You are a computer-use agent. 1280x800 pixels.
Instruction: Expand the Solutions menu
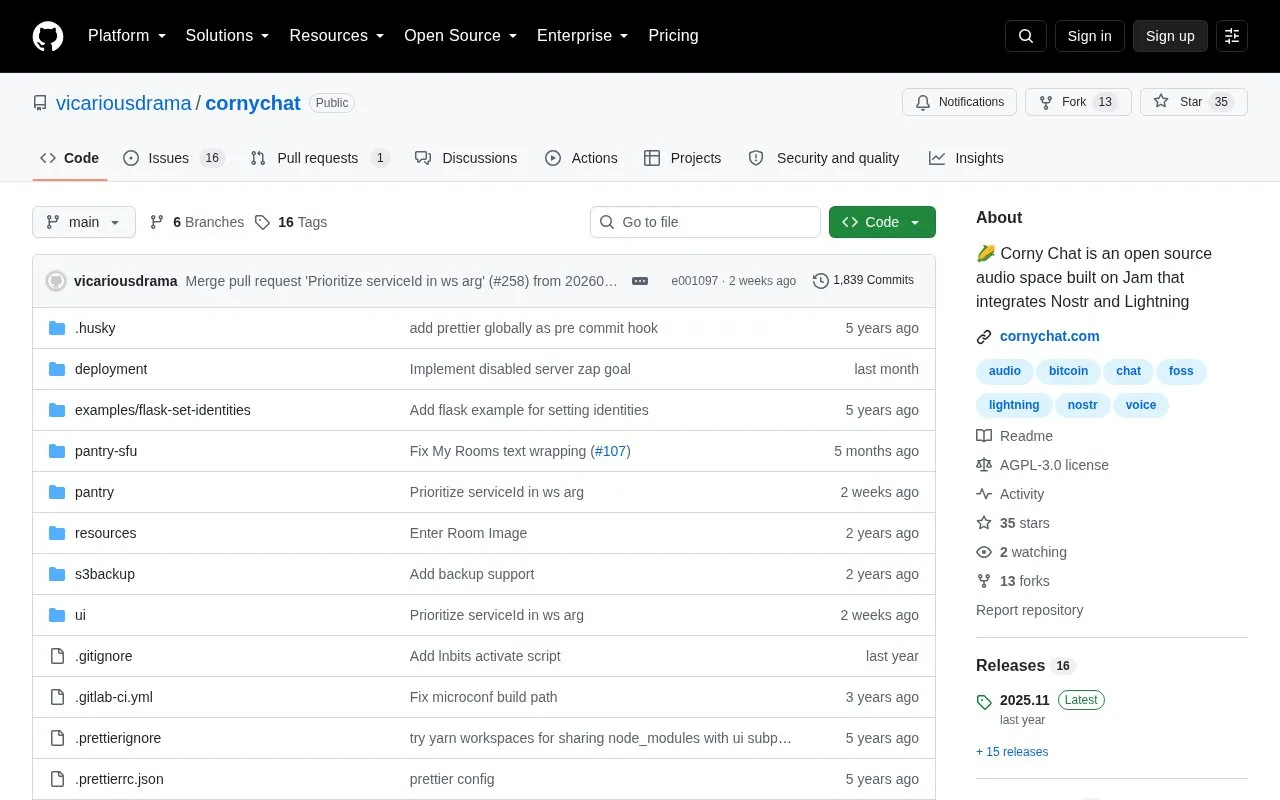click(227, 36)
